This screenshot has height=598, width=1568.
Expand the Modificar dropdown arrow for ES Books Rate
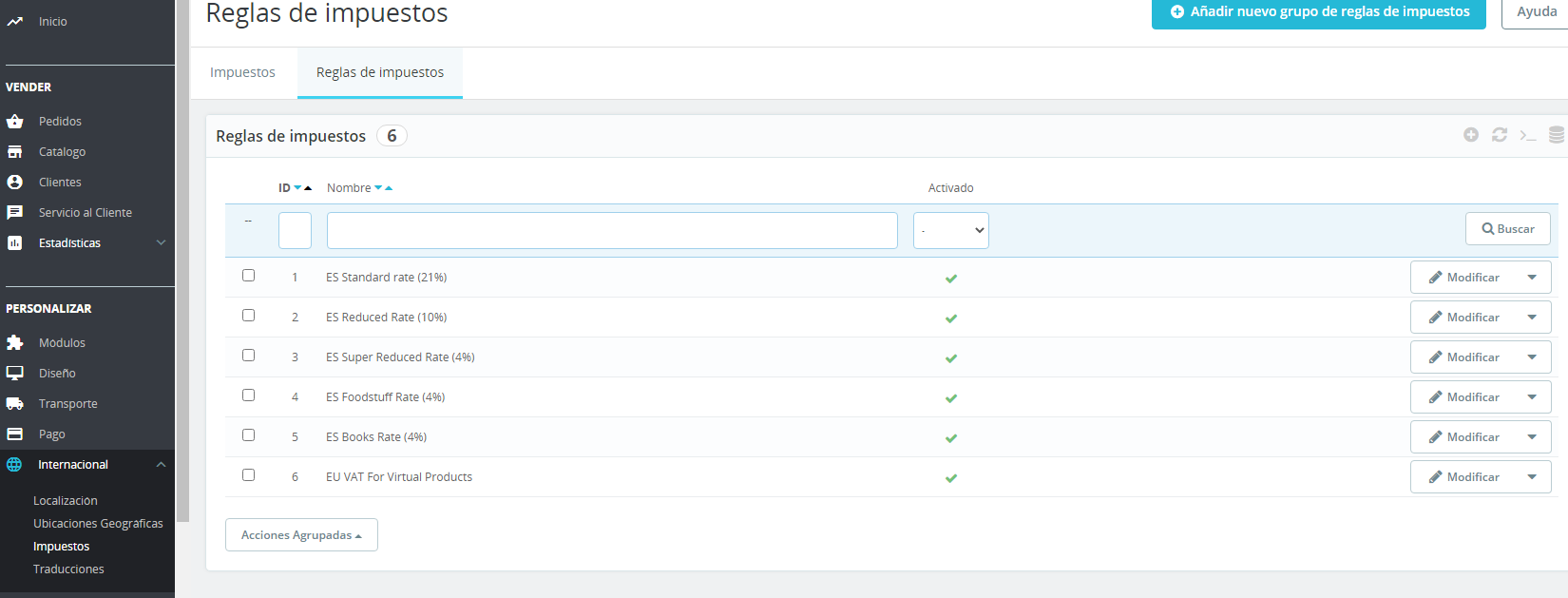coord(1532,437)
